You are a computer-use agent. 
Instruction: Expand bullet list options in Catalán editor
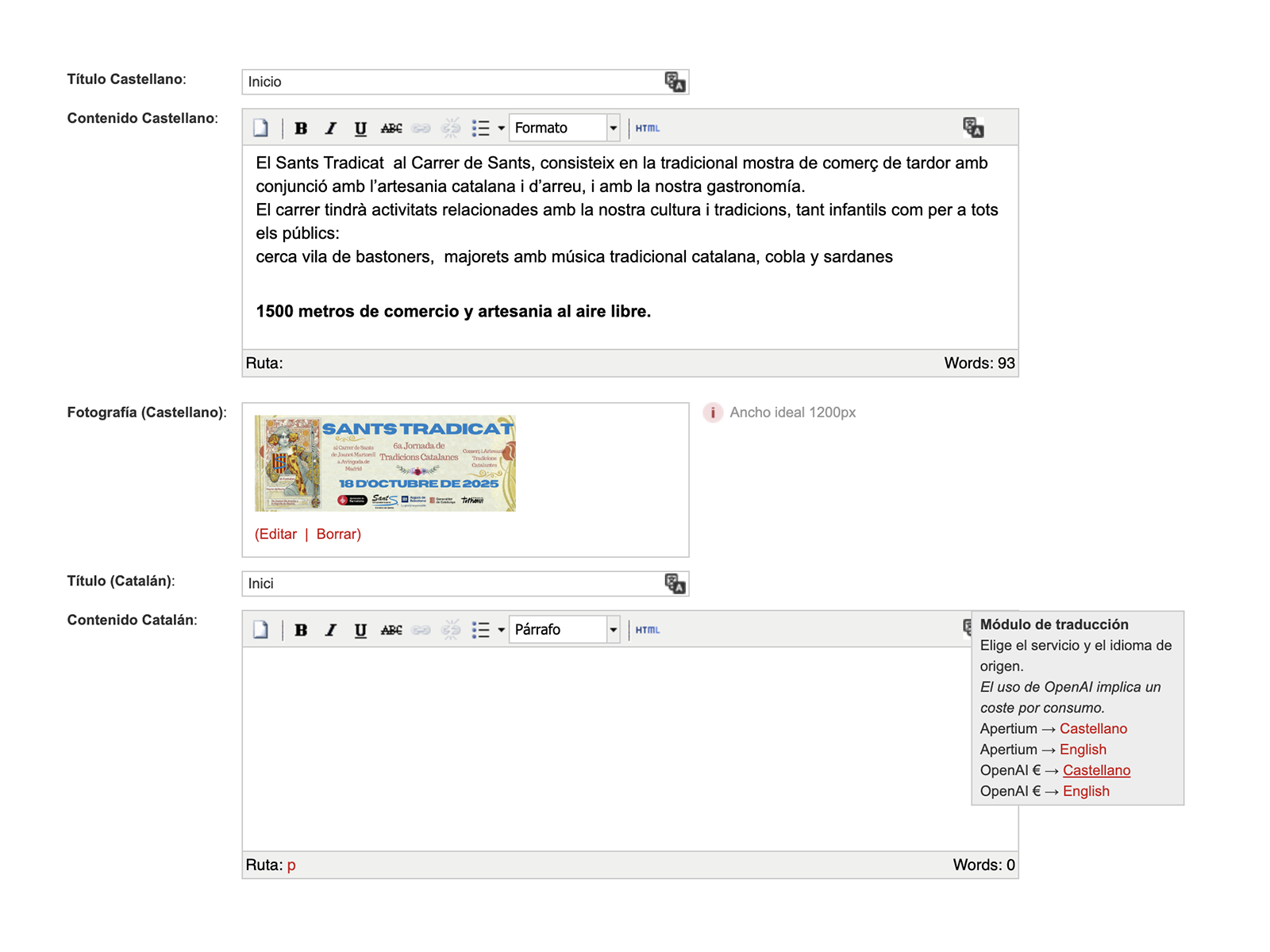click(x=501, y=630)
